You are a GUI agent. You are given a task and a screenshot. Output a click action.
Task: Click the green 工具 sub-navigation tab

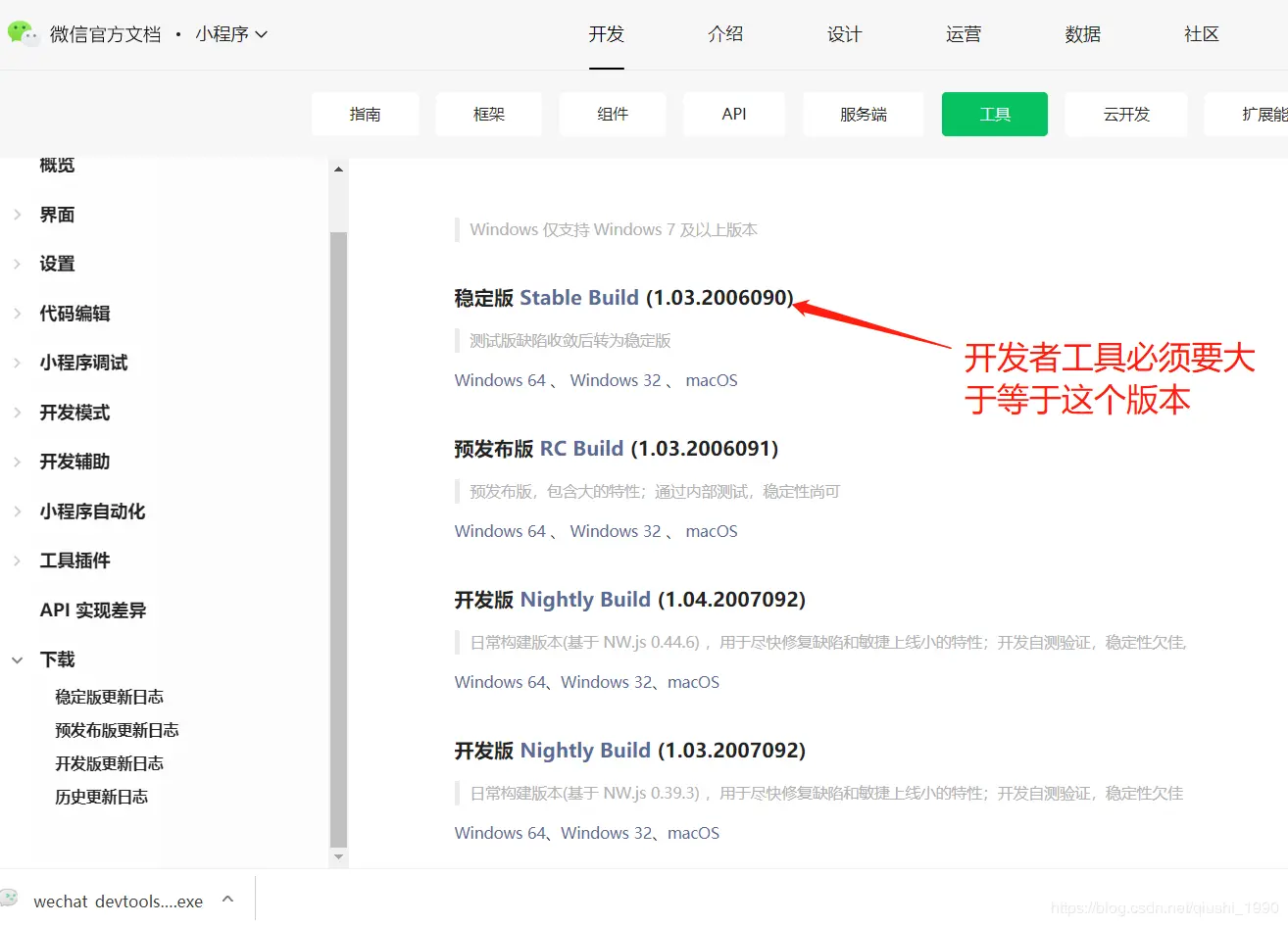click(x=995, y=114)
